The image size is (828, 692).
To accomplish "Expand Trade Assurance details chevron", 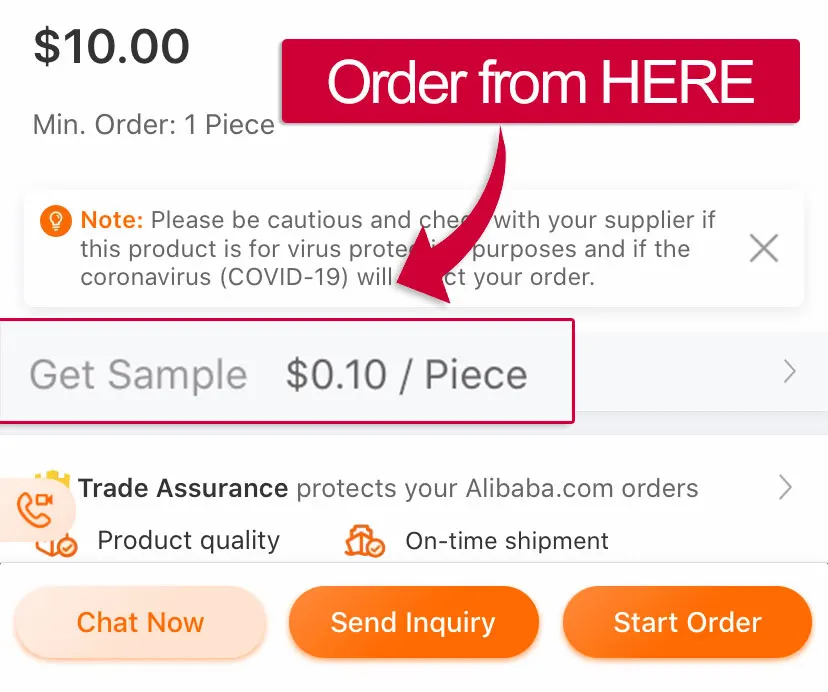I will [x=786, y=488].
